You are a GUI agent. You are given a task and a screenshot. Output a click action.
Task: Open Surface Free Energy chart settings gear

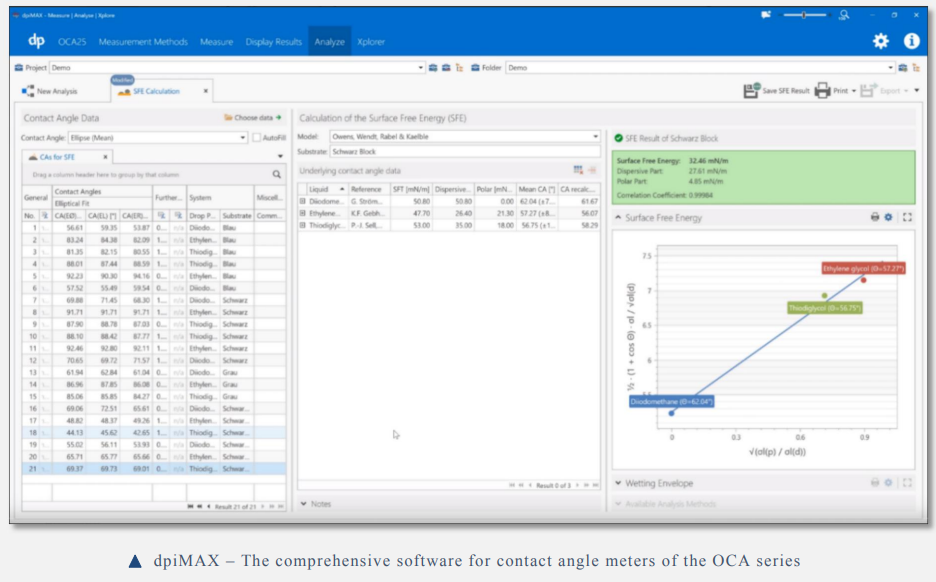click(888, 217)
